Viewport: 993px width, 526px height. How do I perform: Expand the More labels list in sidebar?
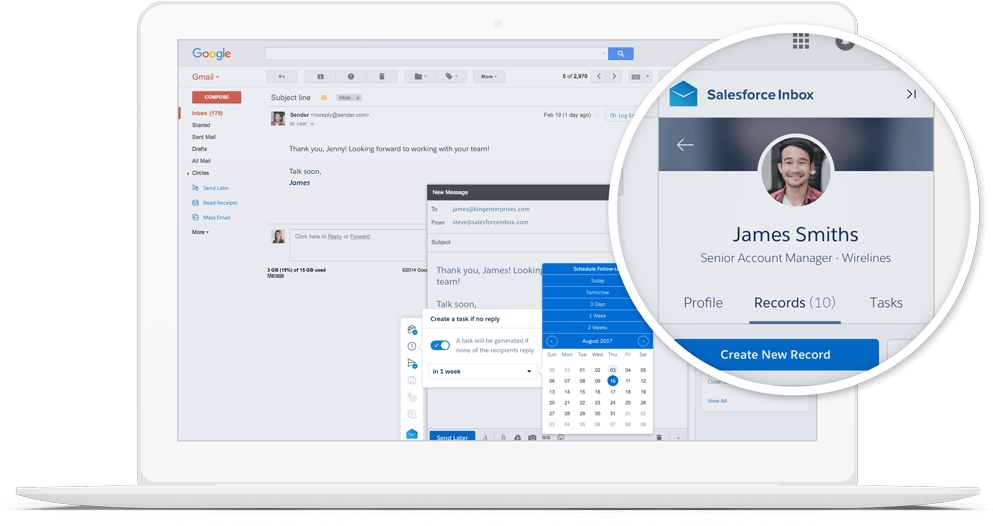pyautogui.click(x=200, y=232)
